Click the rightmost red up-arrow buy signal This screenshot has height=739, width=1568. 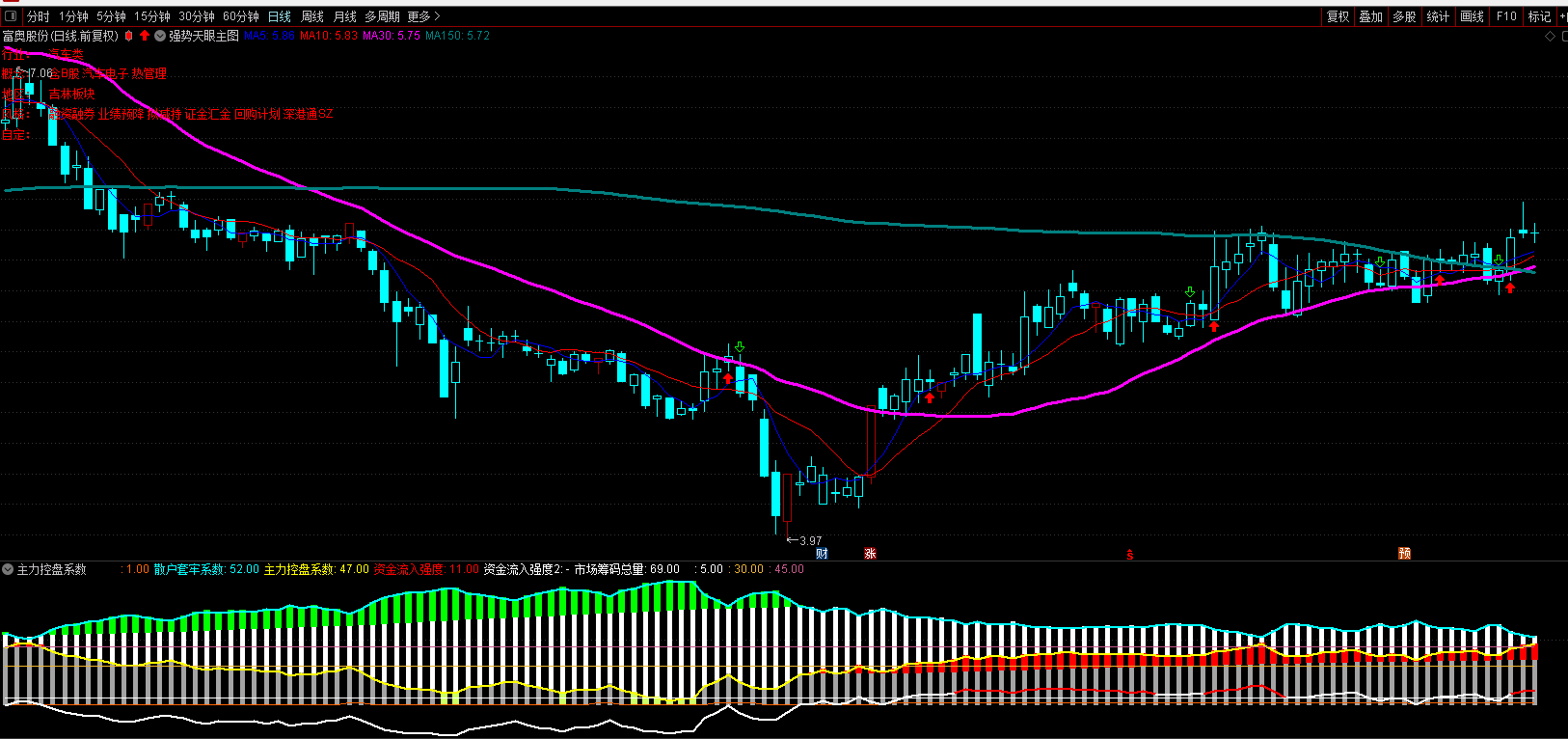[x=1510, y=287]
